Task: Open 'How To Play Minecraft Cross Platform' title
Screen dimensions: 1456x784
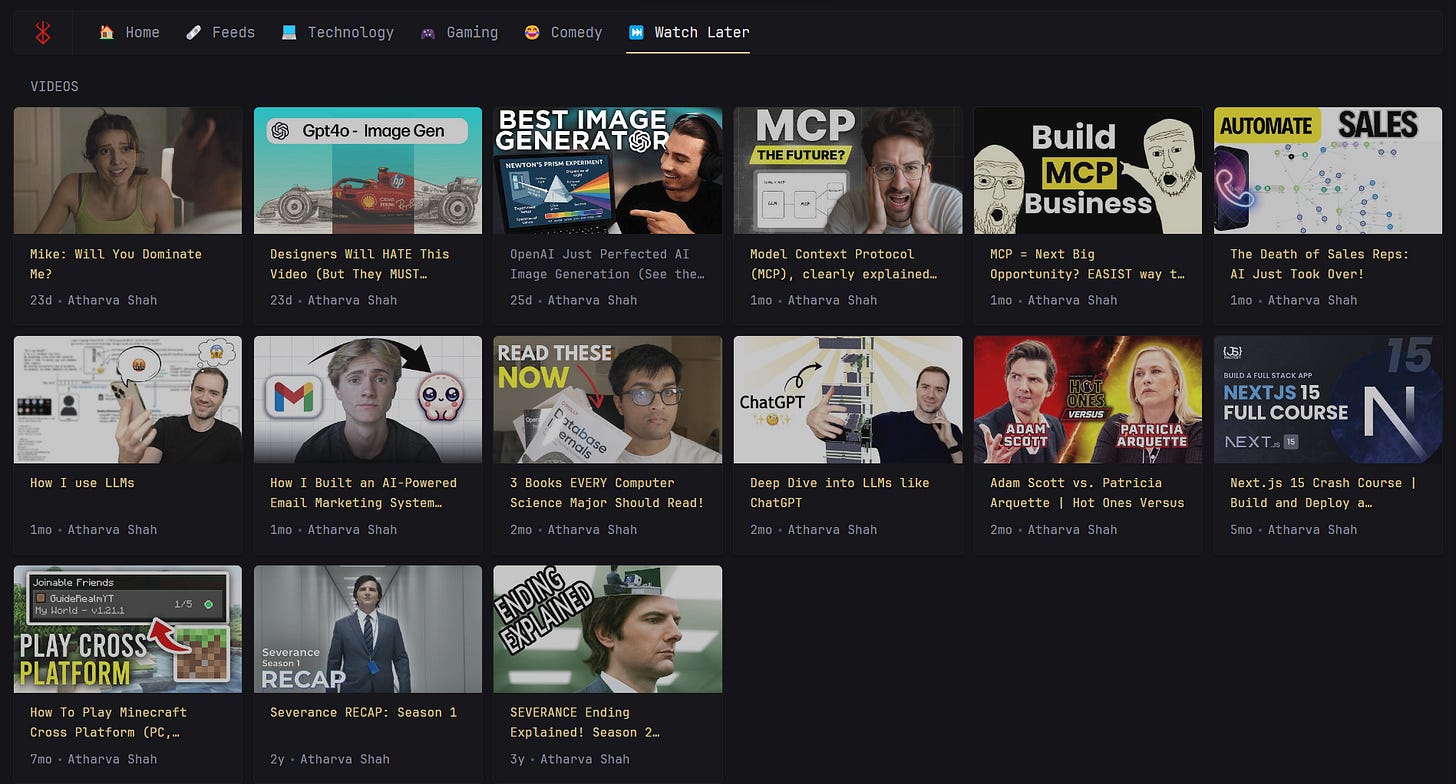Action: [108, 722]
